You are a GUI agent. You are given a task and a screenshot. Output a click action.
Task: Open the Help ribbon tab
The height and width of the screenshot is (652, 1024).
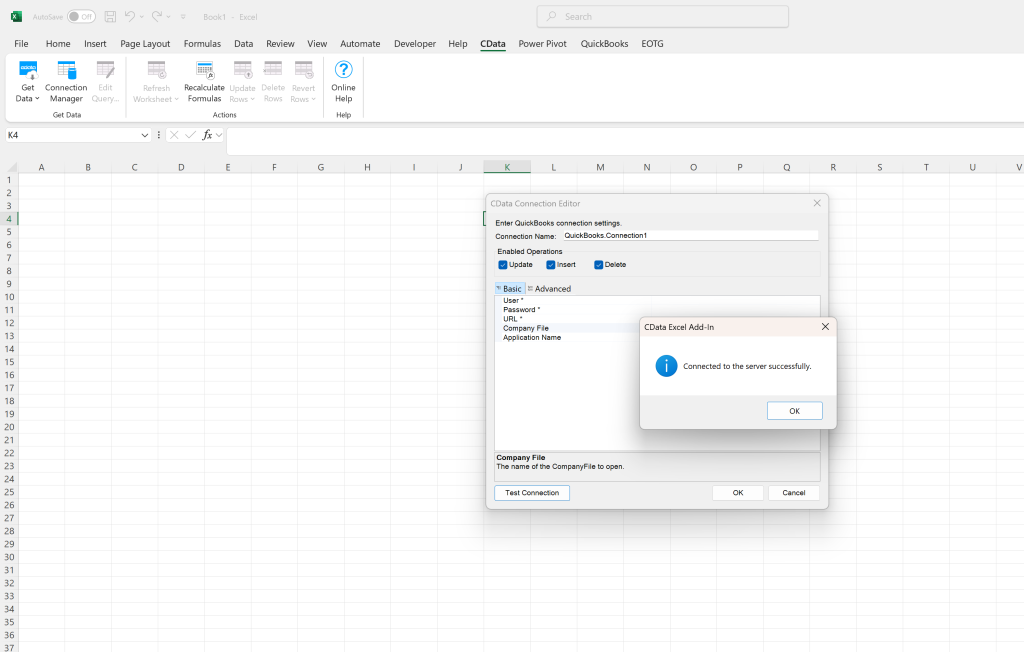tap(458, 44)
